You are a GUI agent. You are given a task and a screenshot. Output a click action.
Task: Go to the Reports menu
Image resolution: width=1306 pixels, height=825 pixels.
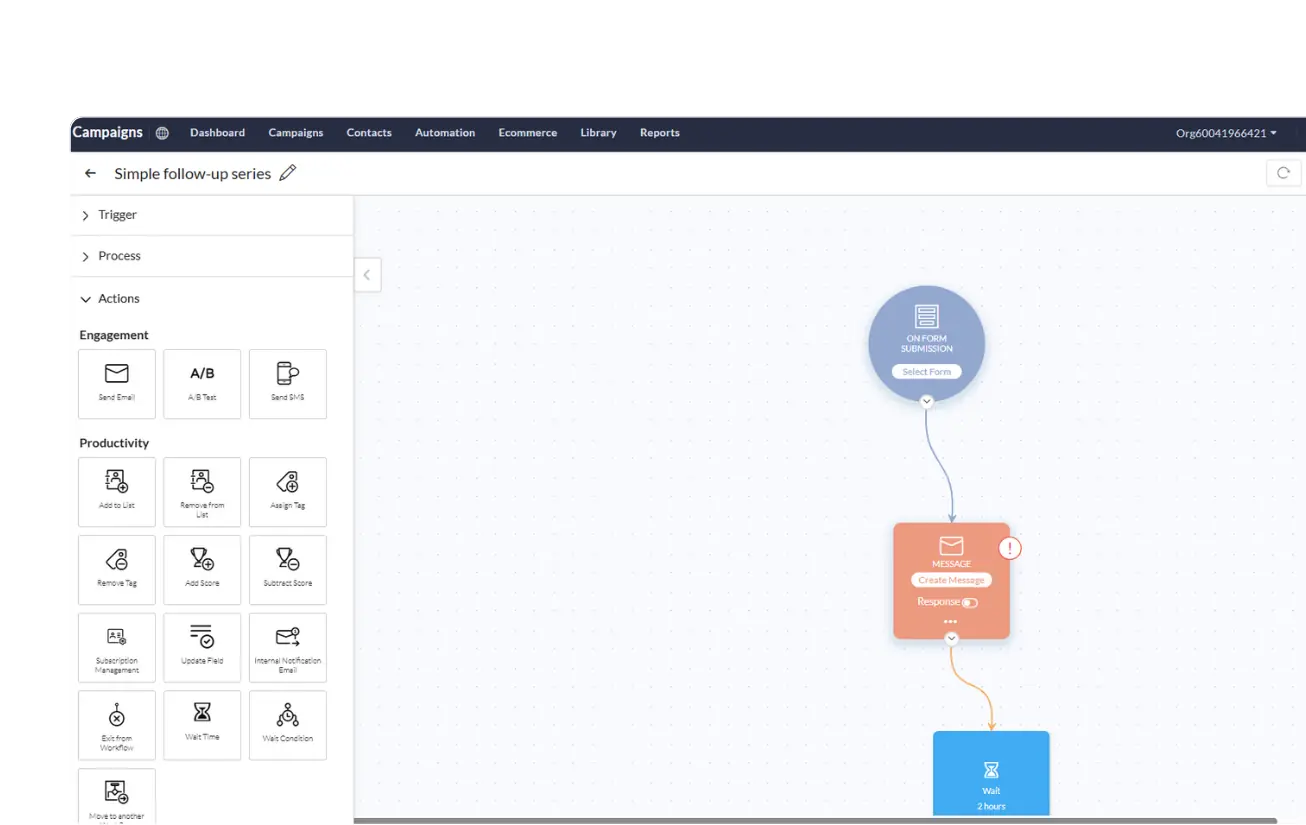click(x=659, y=133)
